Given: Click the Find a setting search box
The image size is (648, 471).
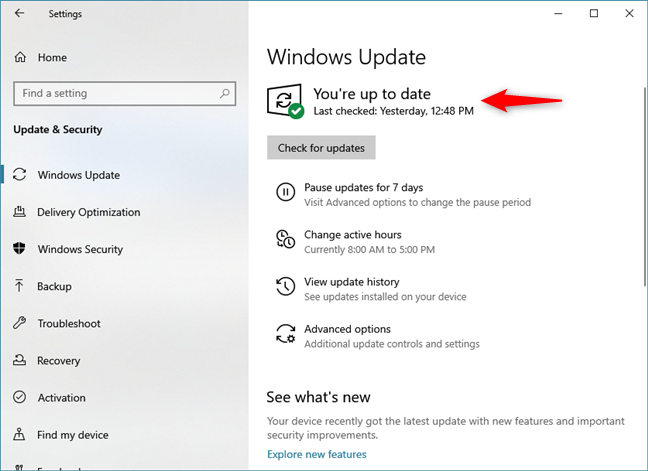Looking at the screenshot, I should (124, 93).
